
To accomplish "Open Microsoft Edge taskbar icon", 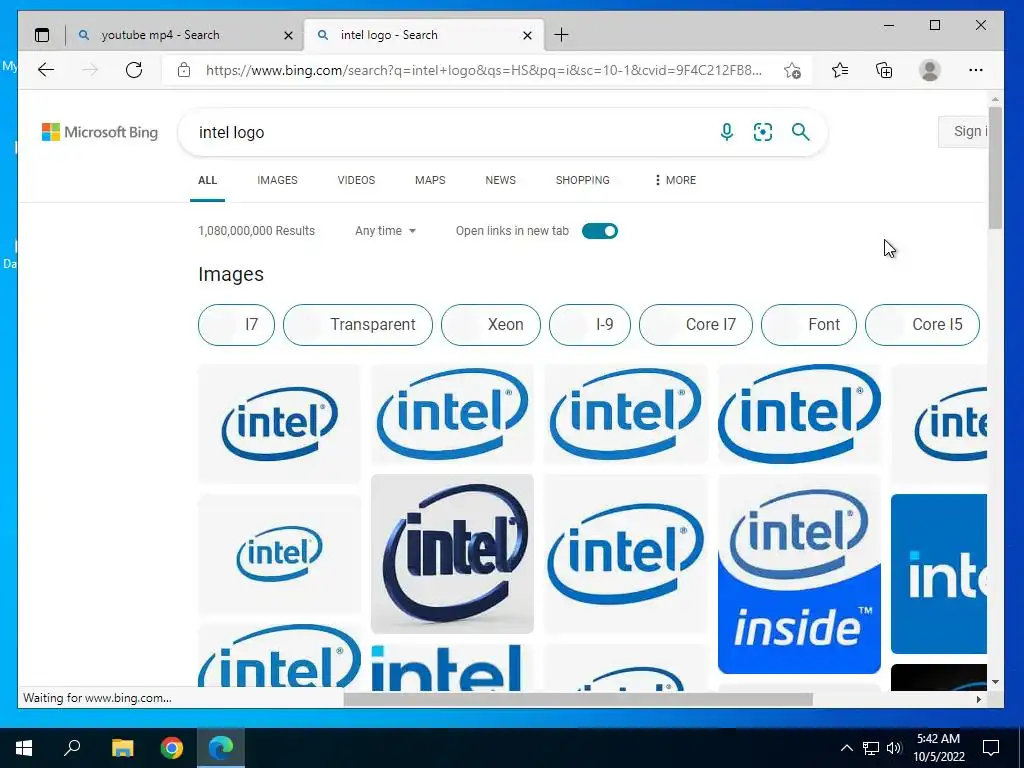I will coord(221,748).
